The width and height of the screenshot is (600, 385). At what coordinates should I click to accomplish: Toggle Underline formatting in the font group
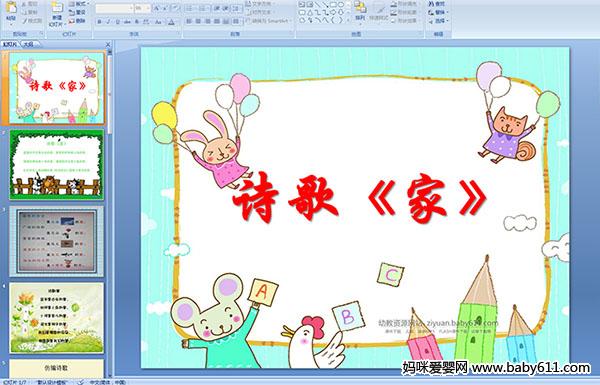pos(117,22)
